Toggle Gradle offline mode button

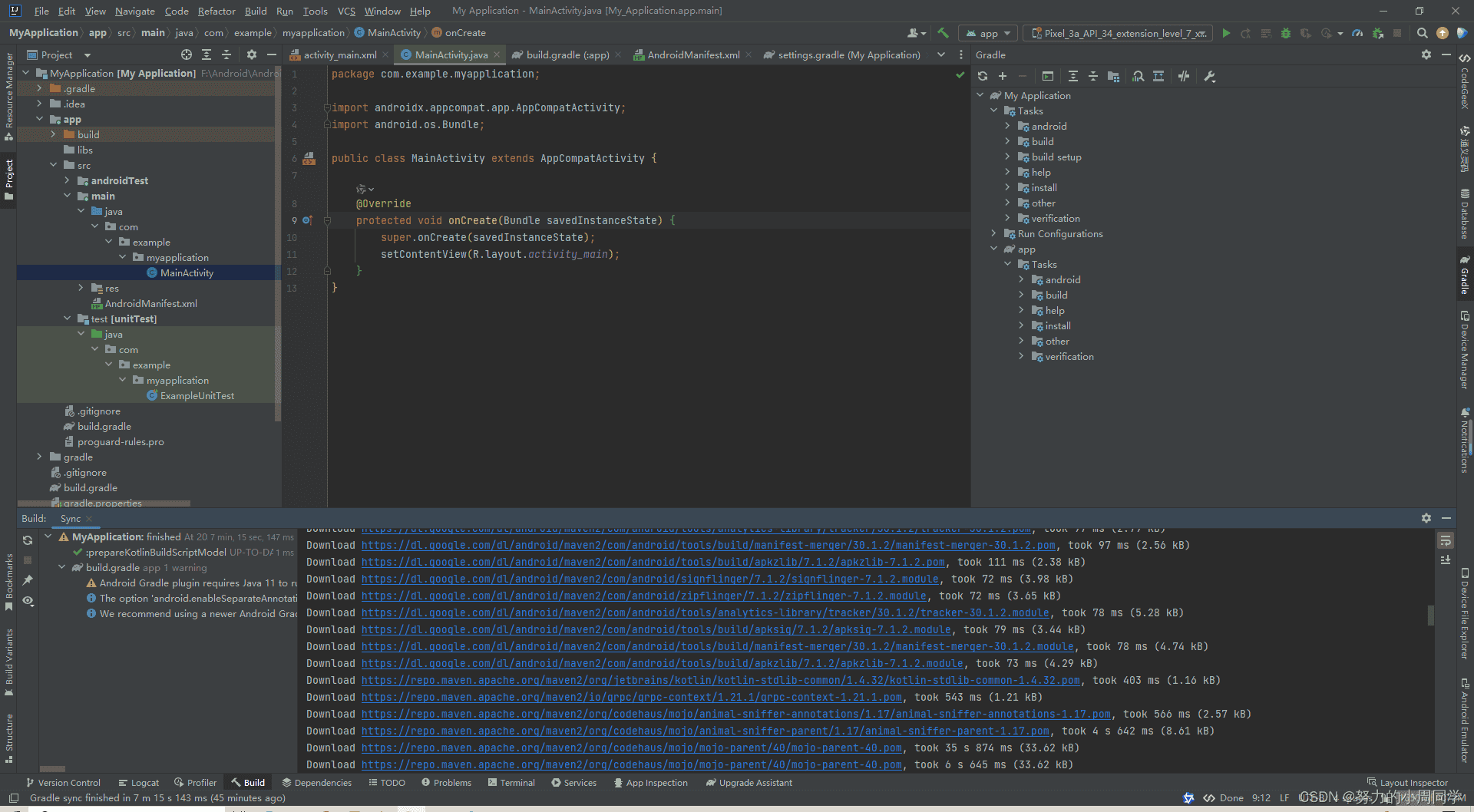pos(1184,76)
